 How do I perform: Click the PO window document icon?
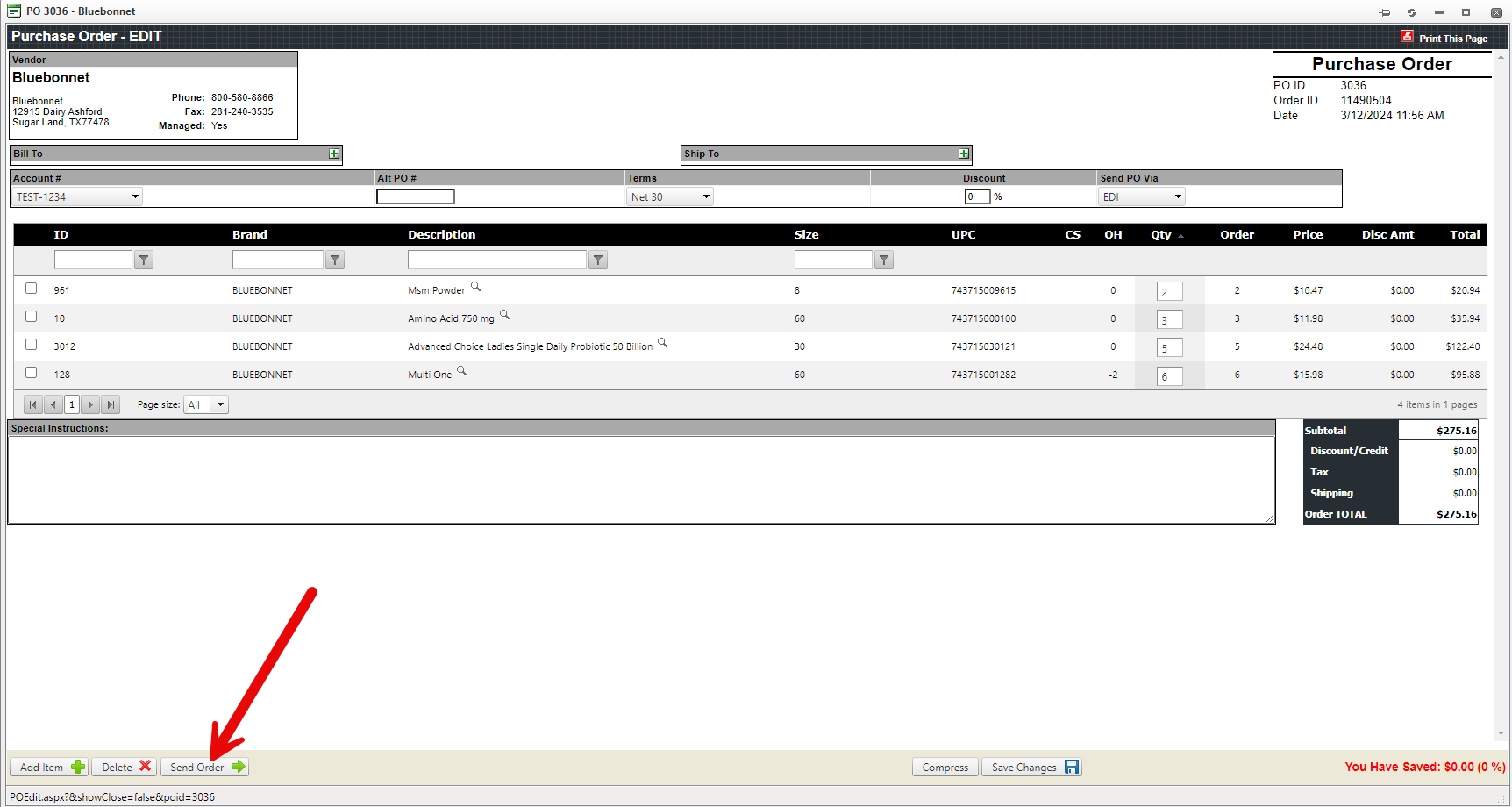point(14,11)
